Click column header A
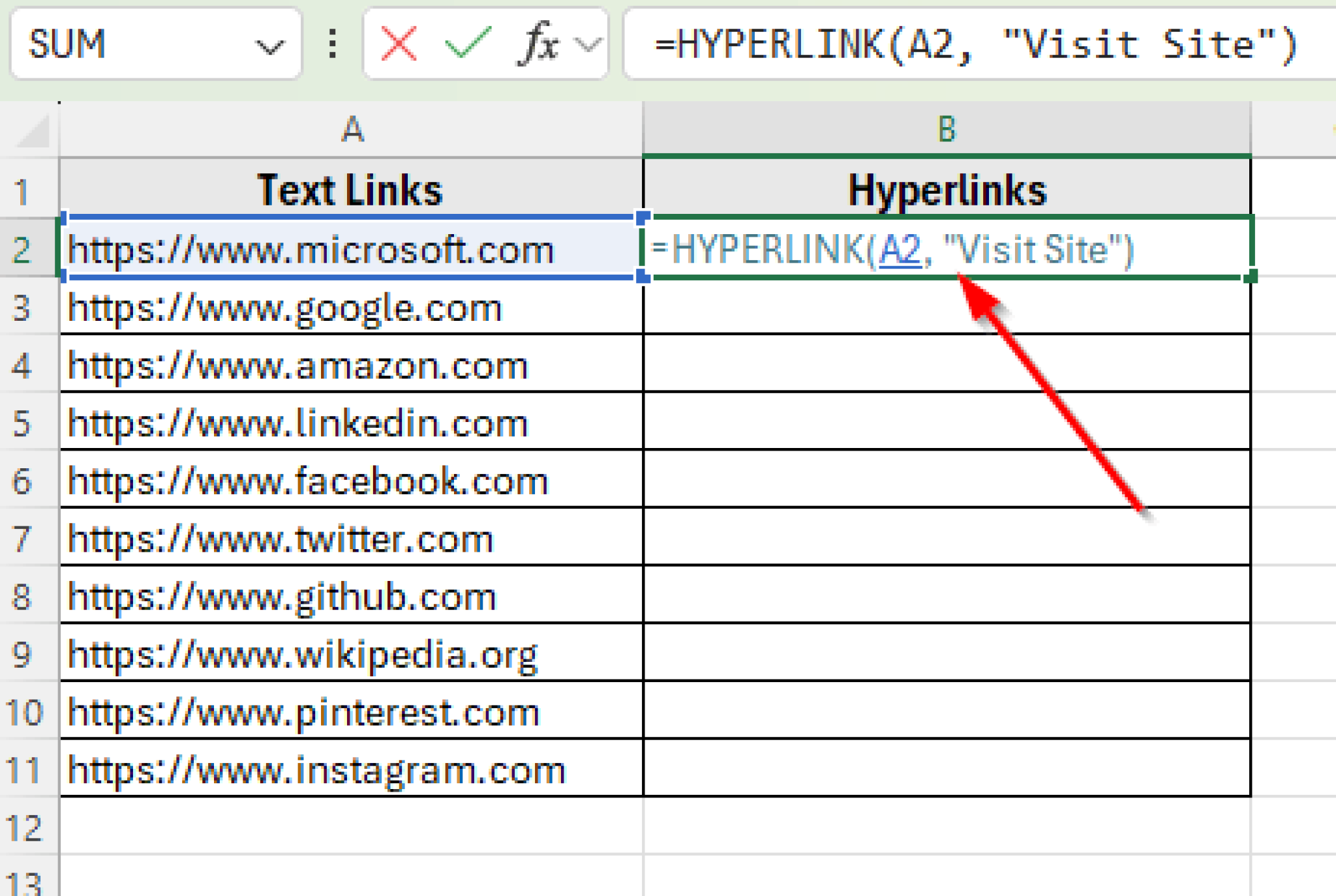The image size is (1336, 896). [x=352, y=129]
